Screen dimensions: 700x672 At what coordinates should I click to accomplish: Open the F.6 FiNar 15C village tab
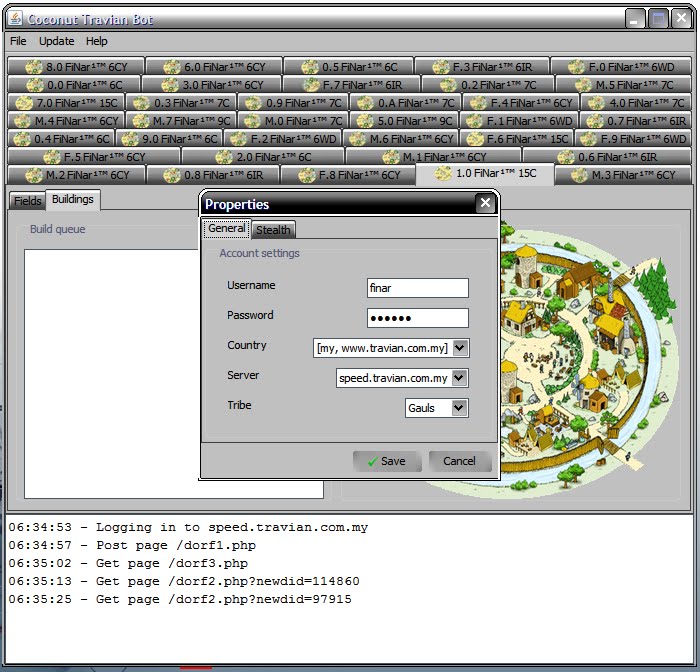[x=517, y=139]
